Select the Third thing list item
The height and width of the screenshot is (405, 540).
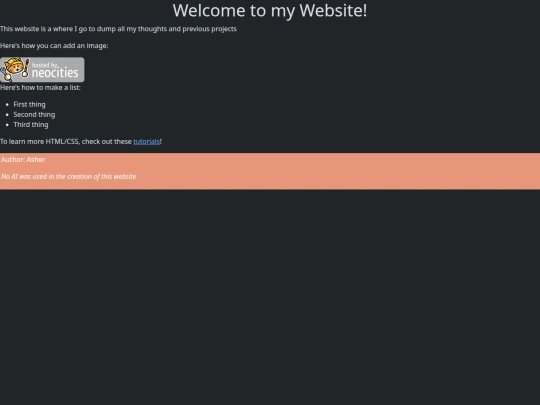[31, 125]
